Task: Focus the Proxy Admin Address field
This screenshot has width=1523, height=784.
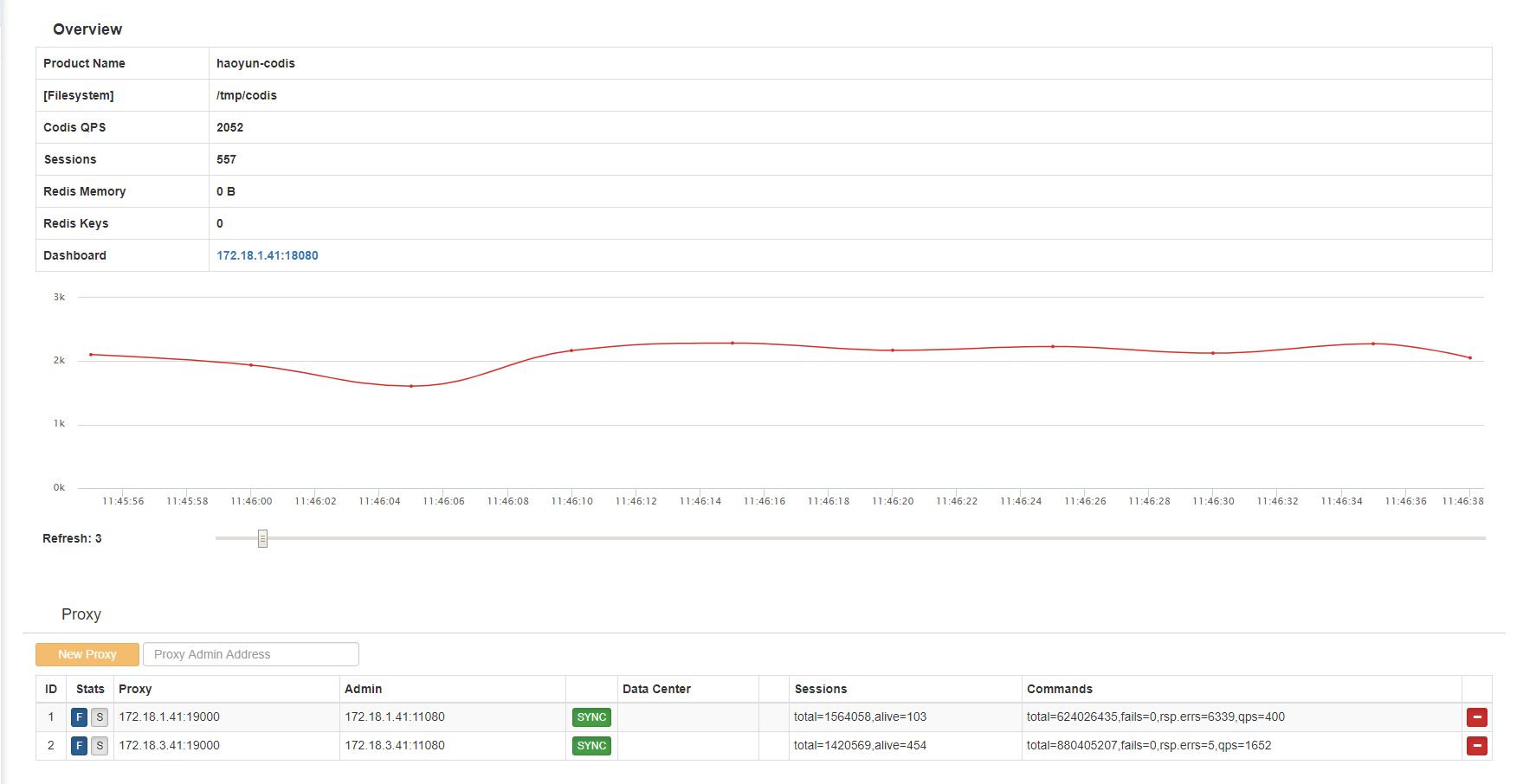Action: [251, 654]
